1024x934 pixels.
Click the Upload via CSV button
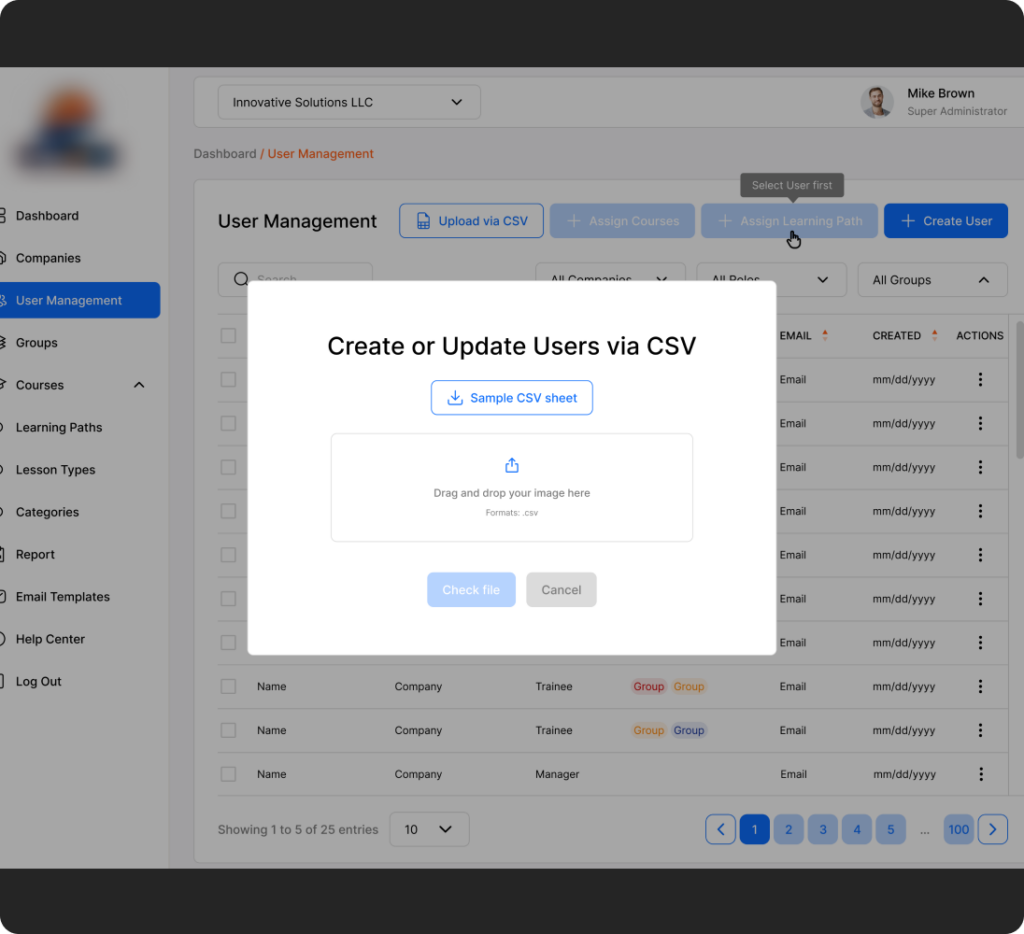click(x=471, y=221)
